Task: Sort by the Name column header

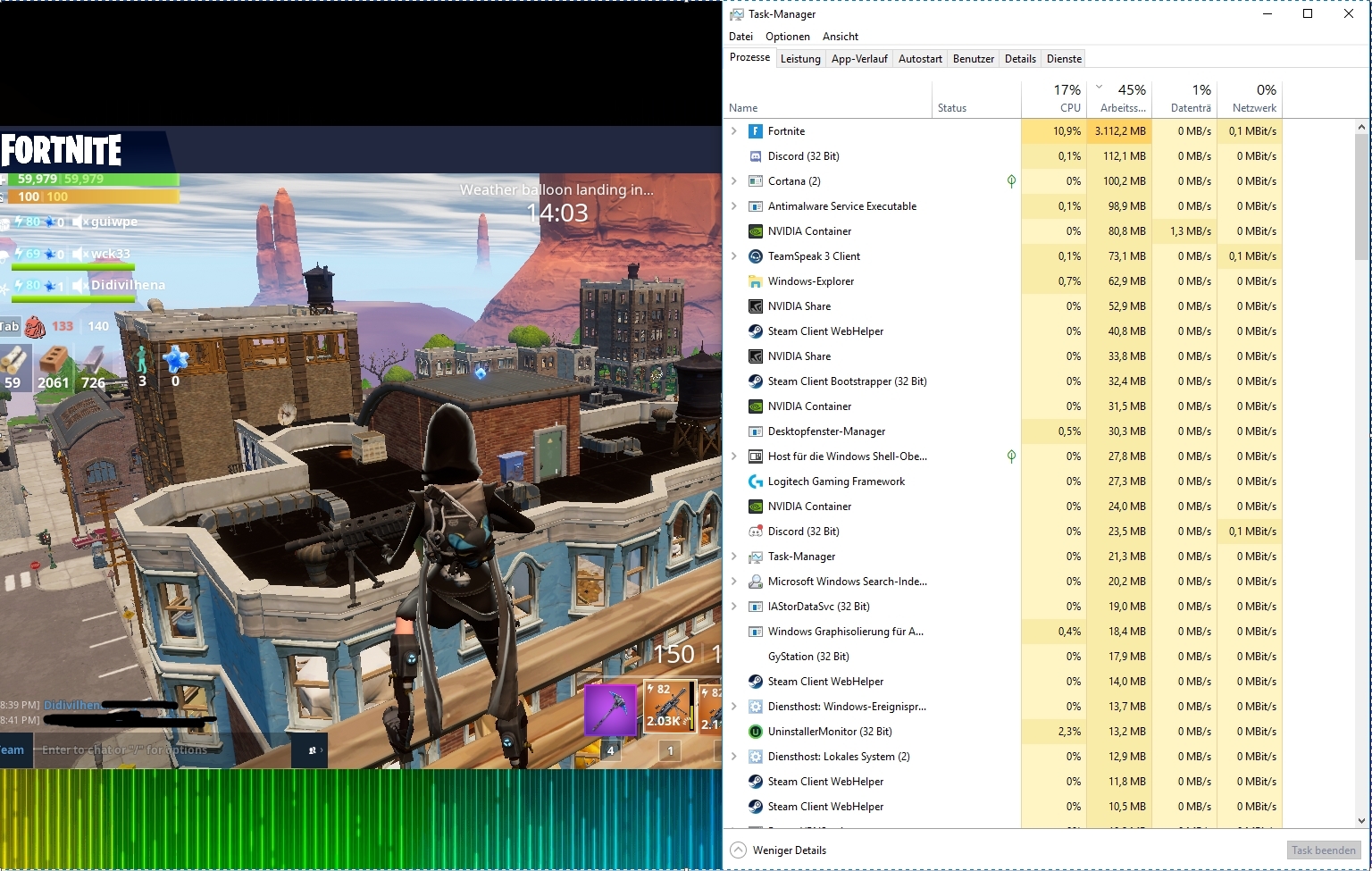Action: pyautogui.click(x=827, y=98)
